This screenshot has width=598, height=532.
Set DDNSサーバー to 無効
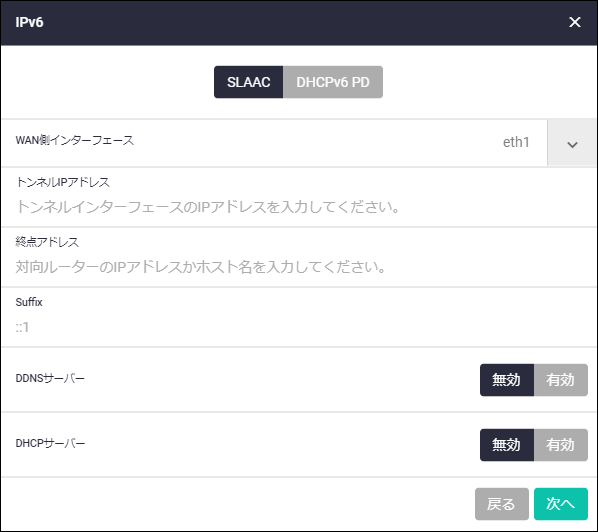coord(506,380)
